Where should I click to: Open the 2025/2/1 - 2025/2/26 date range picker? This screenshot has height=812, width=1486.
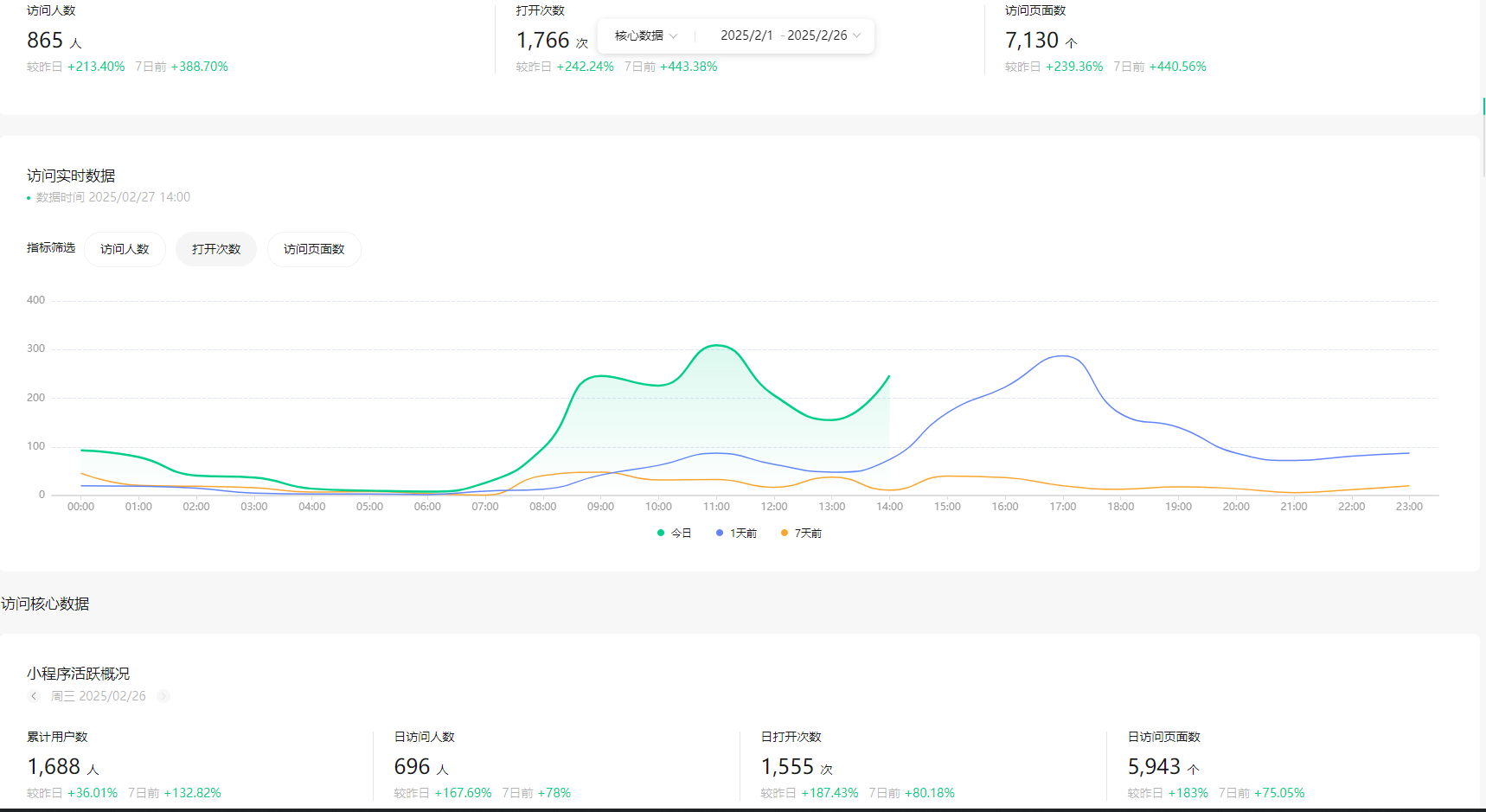[791, 35]
